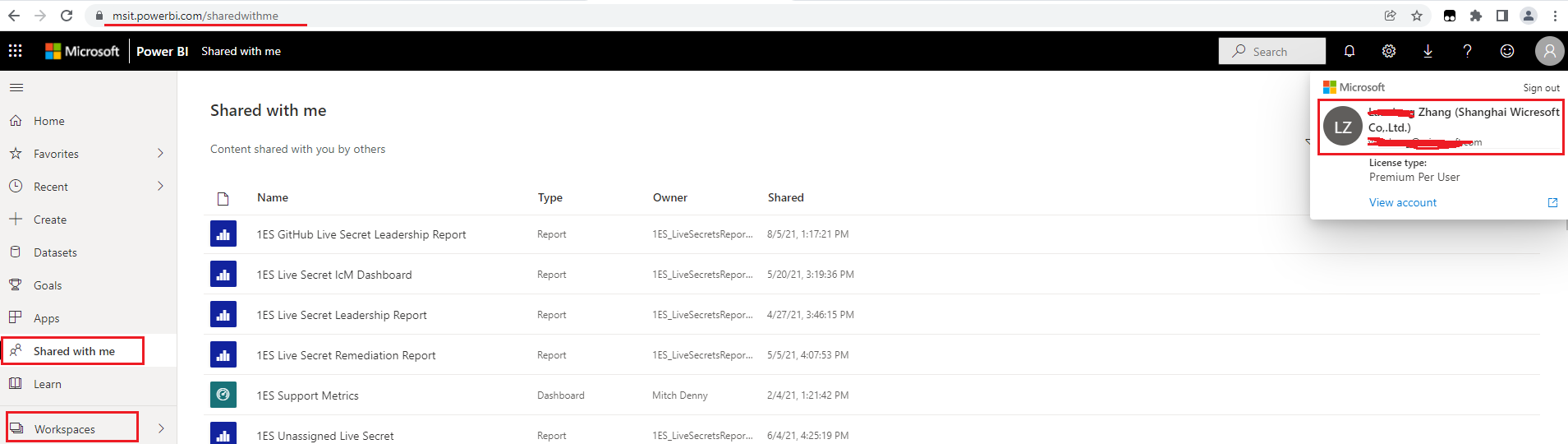
Task: Click the Microsoft logo in header
Action: 82,51
